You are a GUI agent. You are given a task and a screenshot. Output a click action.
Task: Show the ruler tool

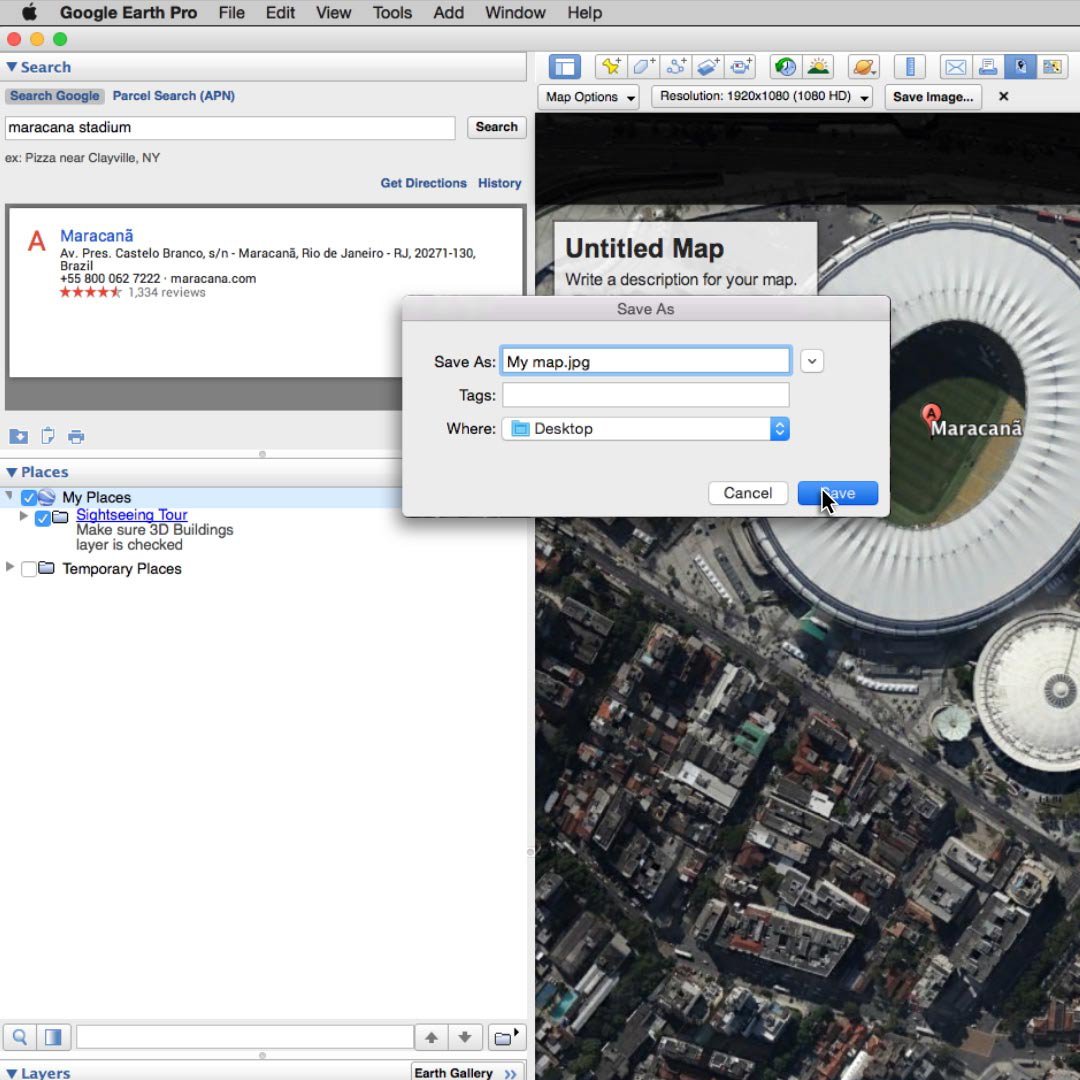pyautogui.click(x=910, y=67)
